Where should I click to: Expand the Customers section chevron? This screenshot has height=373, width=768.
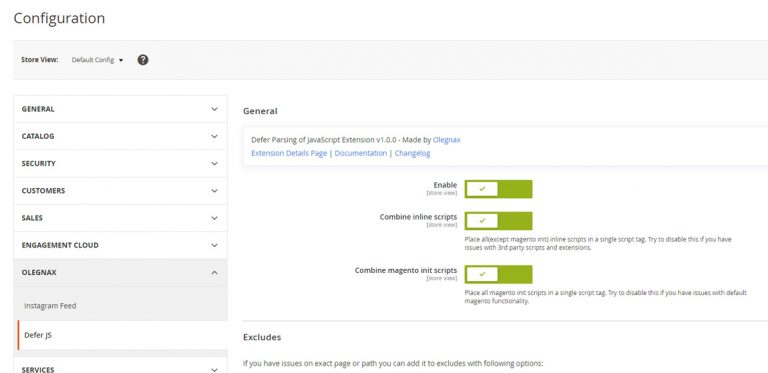click(x=214, y=191)
